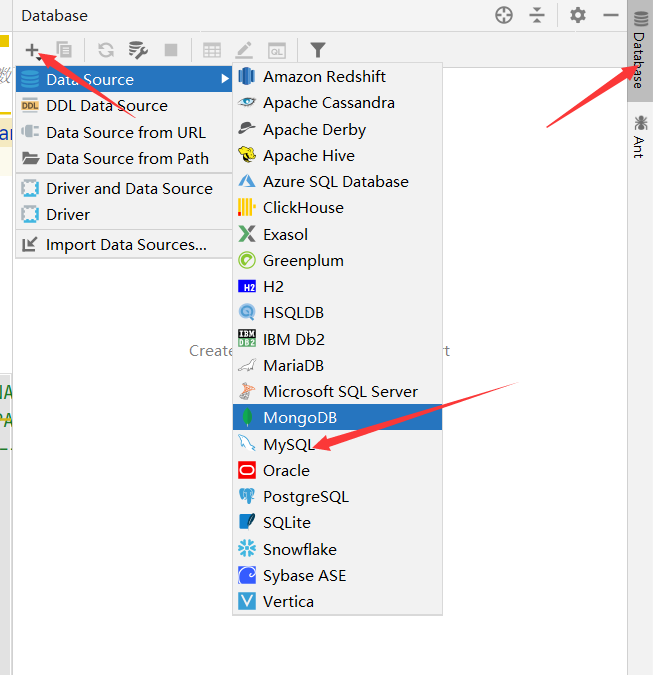Select Amazon Redshift from the list

(337, 77)
